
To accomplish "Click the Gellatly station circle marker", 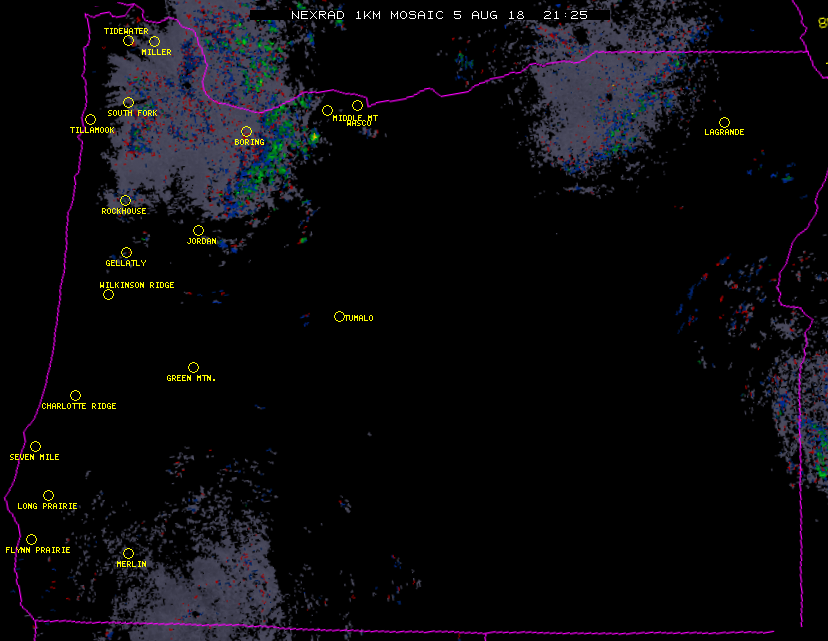I will (x=126, y=252).
